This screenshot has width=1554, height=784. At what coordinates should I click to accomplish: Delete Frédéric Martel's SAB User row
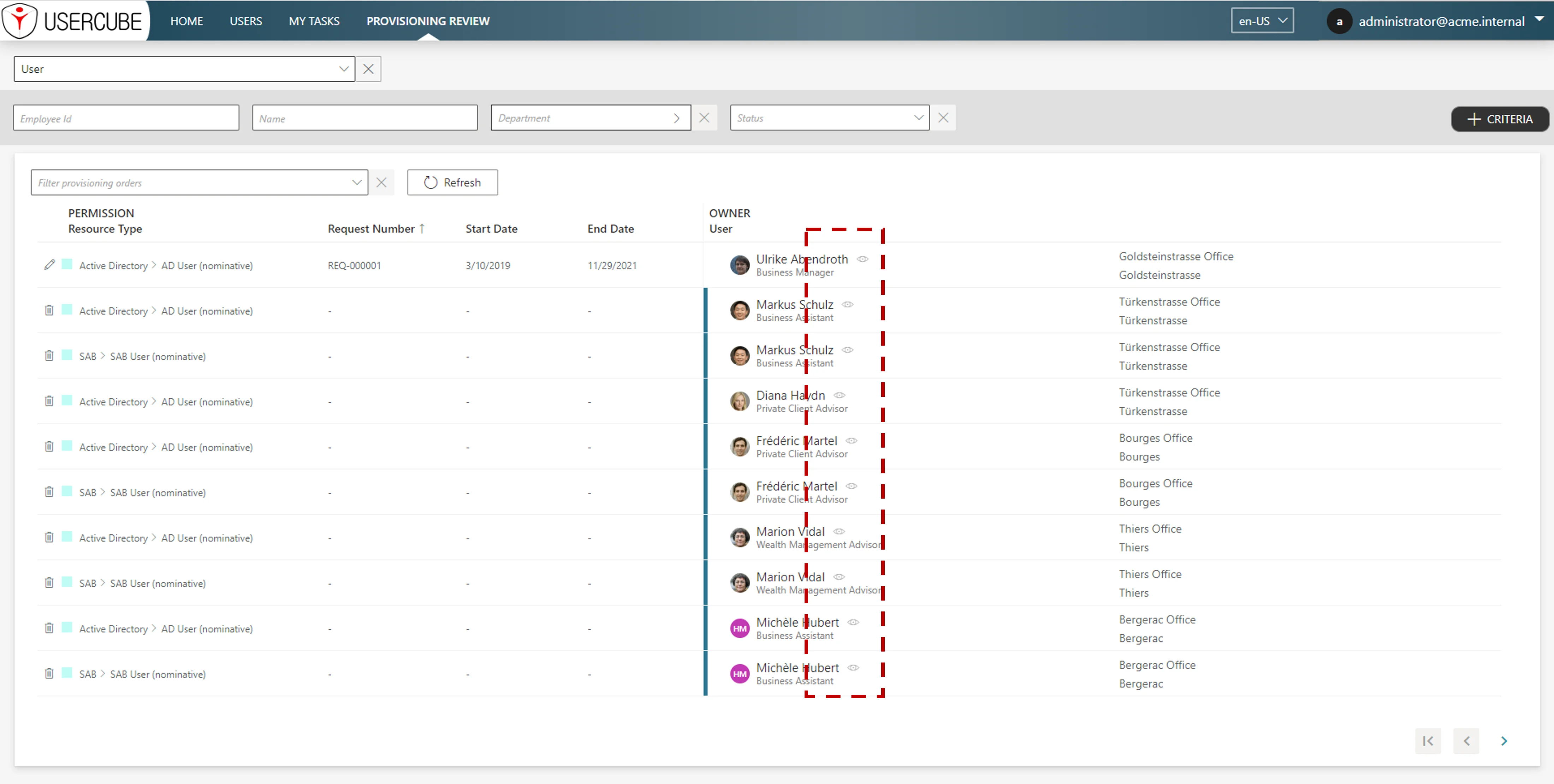(49, 491)
